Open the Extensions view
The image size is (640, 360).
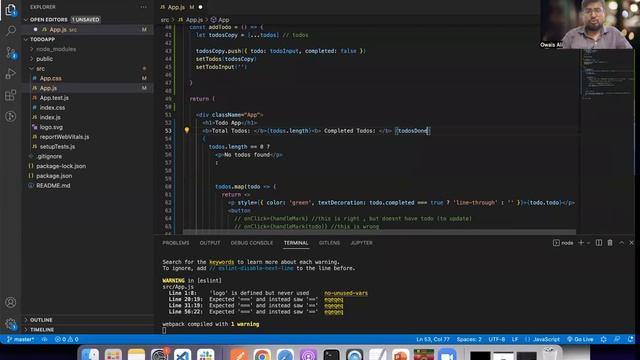coord(11,95)
